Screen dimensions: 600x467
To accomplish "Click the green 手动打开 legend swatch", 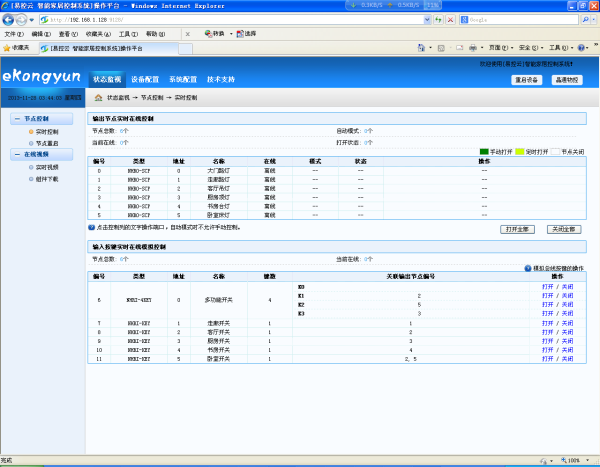I will click(484, 151).
